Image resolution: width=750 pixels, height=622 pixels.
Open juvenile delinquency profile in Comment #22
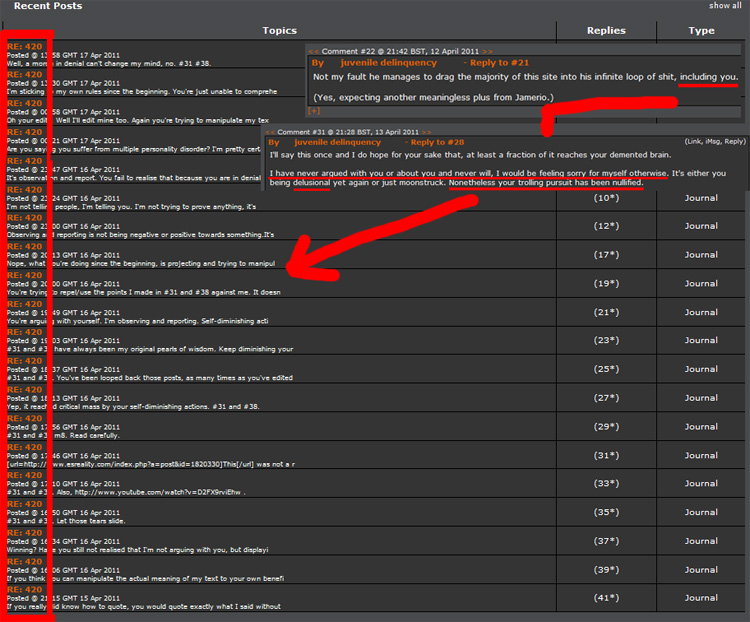388,63
